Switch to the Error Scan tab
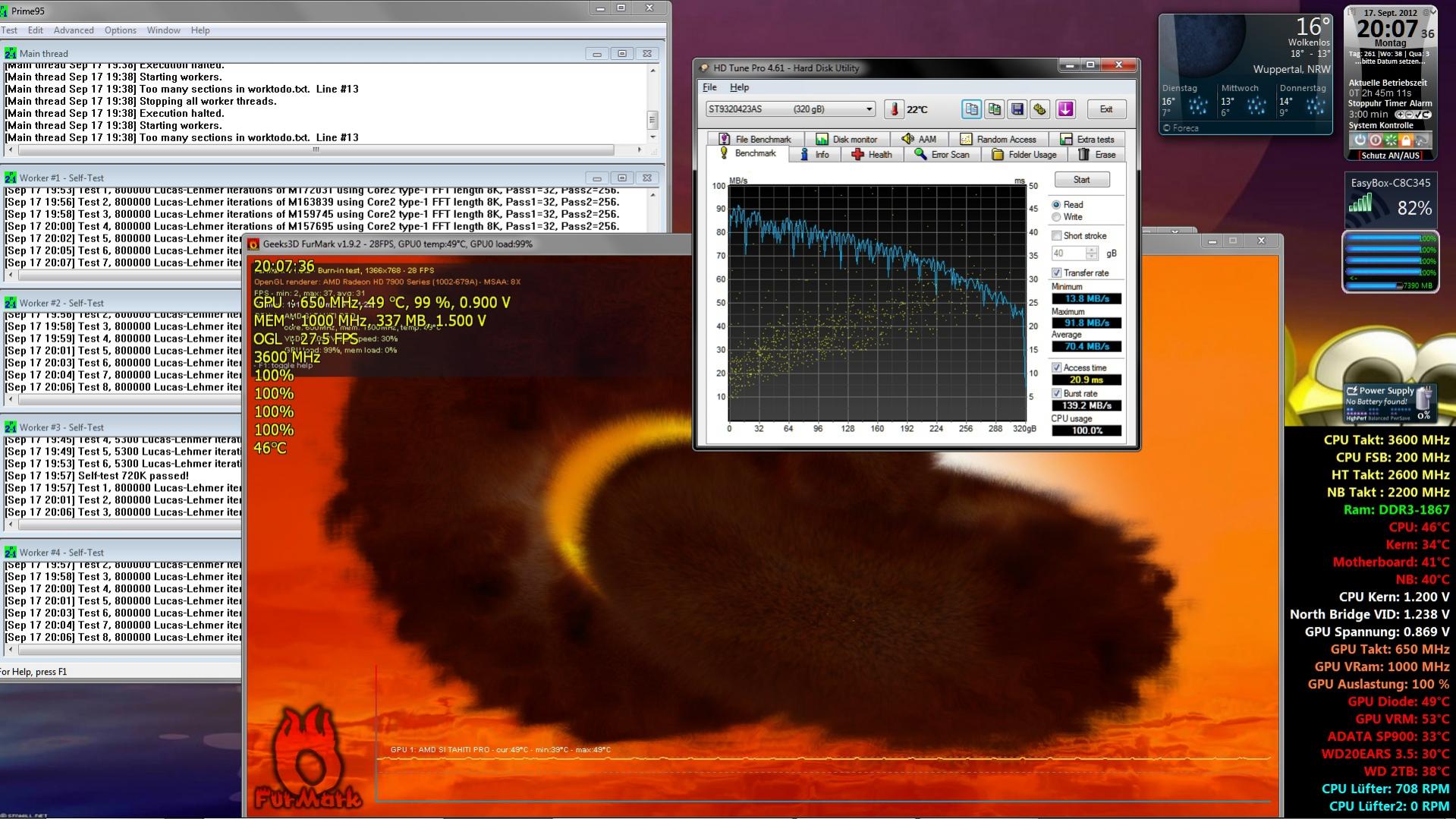 click(942, 155)
